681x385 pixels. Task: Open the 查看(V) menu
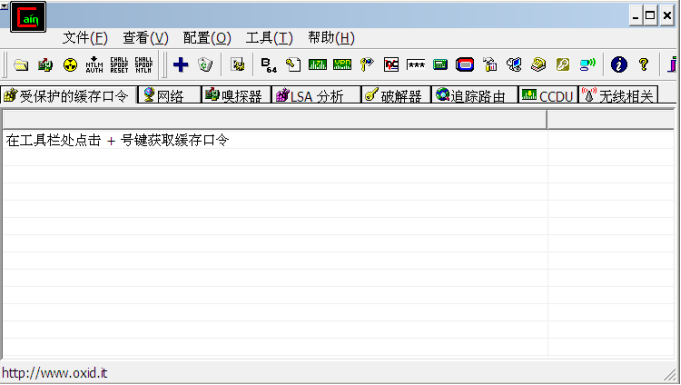(x=145, y=38)
